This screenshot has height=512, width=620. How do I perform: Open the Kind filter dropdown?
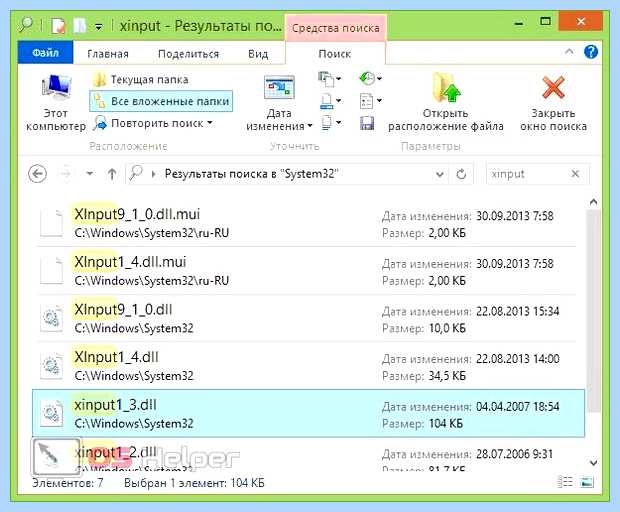pyautogui.click(x=329, y=79)
